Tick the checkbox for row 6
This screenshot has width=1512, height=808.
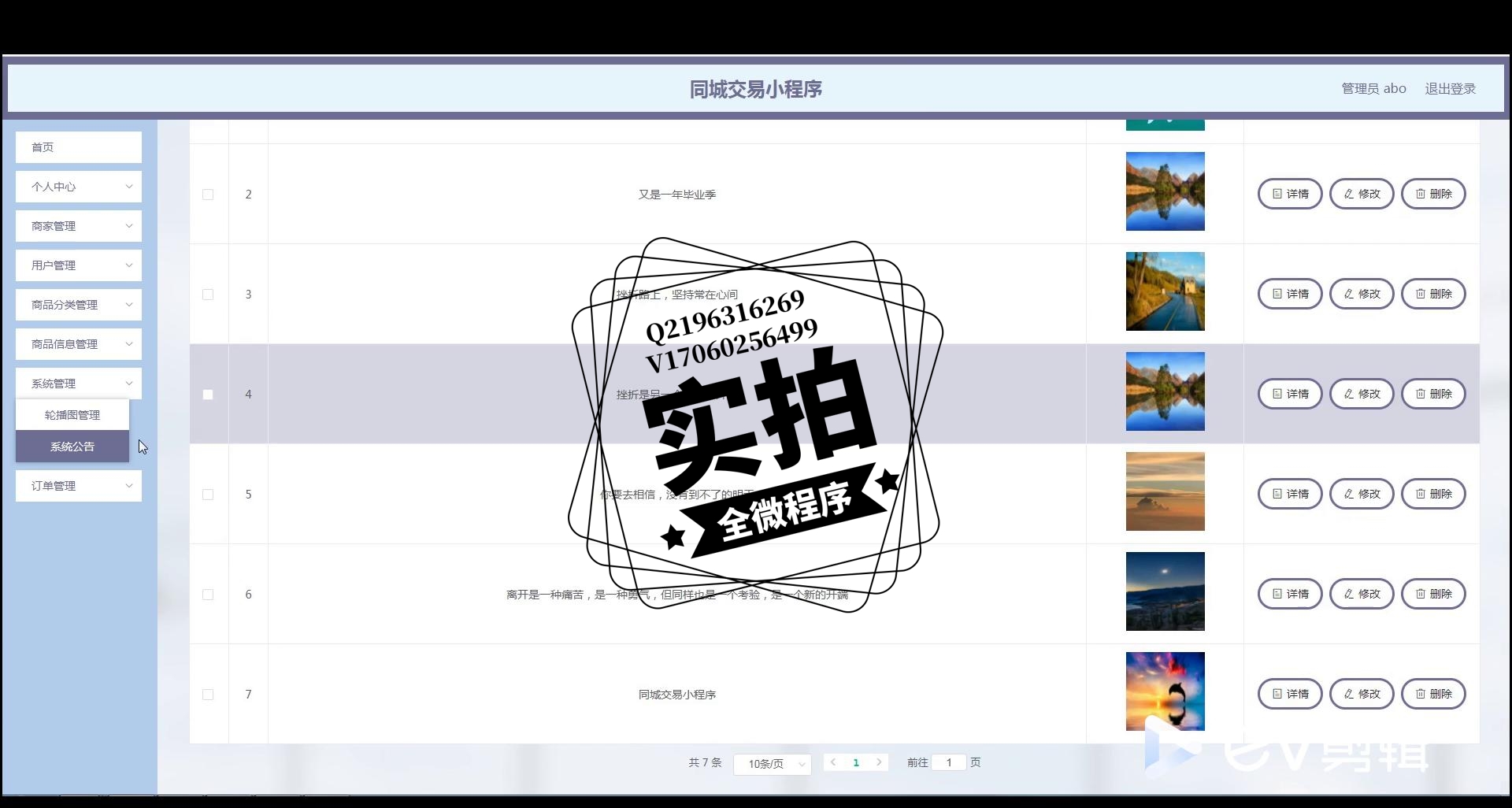(208, 595)
